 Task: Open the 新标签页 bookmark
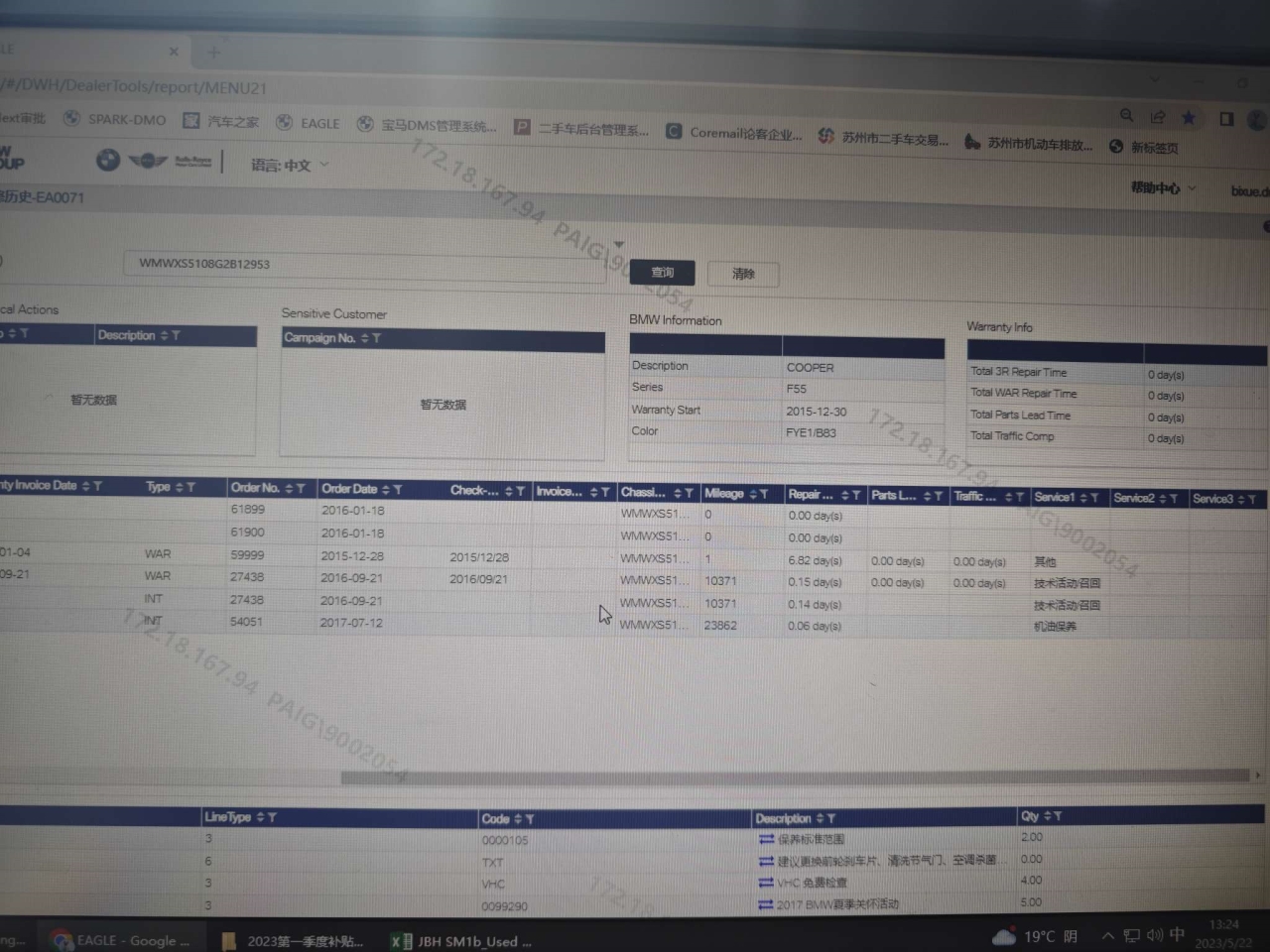1144,147
